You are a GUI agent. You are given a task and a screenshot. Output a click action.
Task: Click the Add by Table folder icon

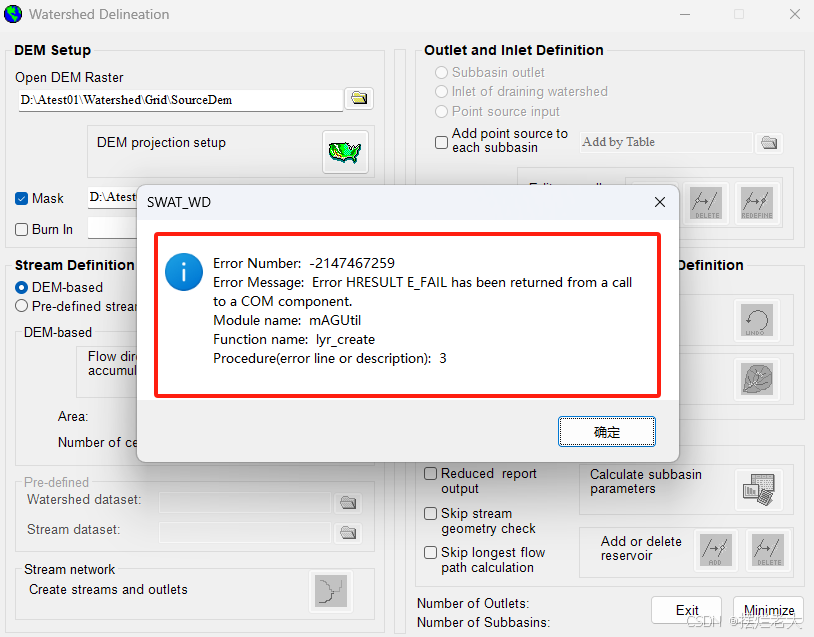(x=769, y=143)
